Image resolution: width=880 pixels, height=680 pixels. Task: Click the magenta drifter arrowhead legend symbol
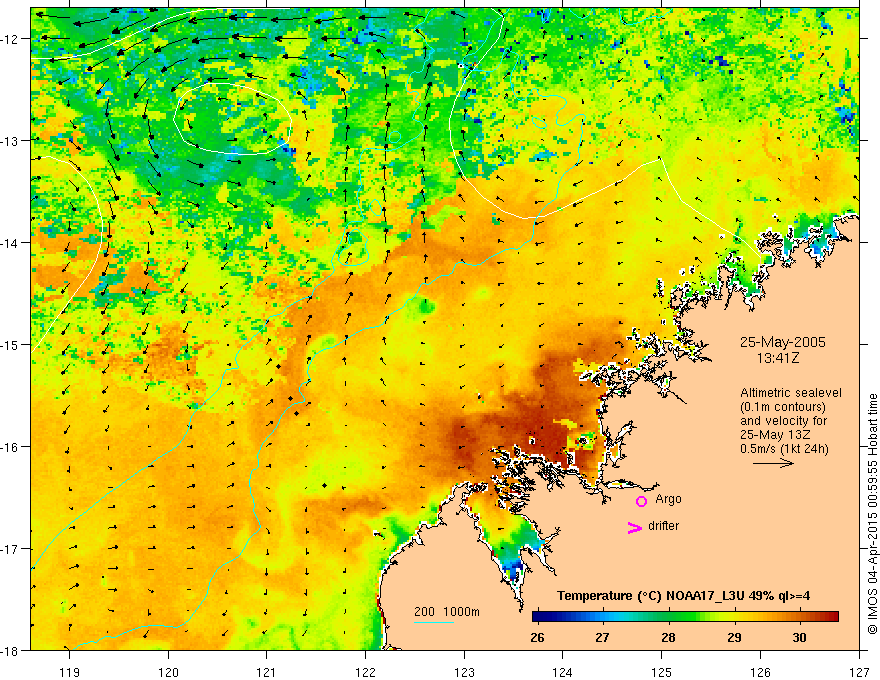[x=634, y=527]
